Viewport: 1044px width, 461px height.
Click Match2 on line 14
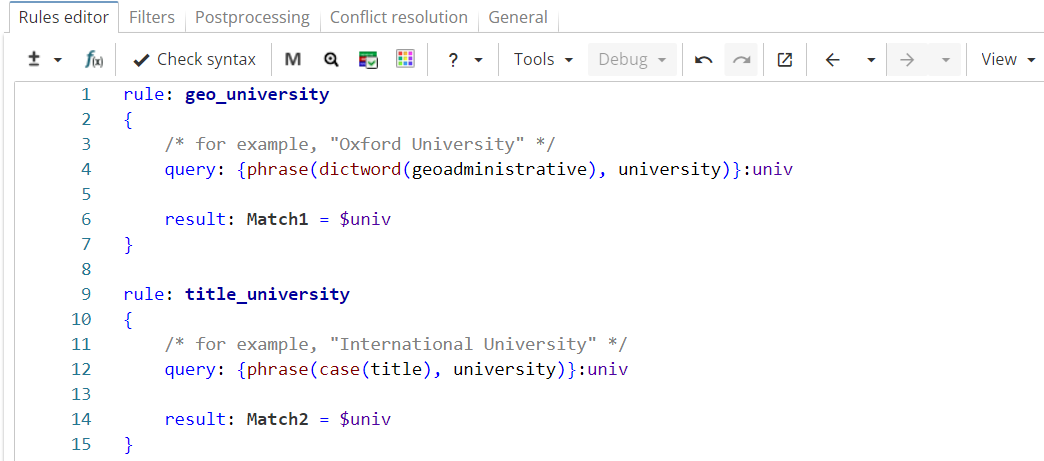click(278, 420)
